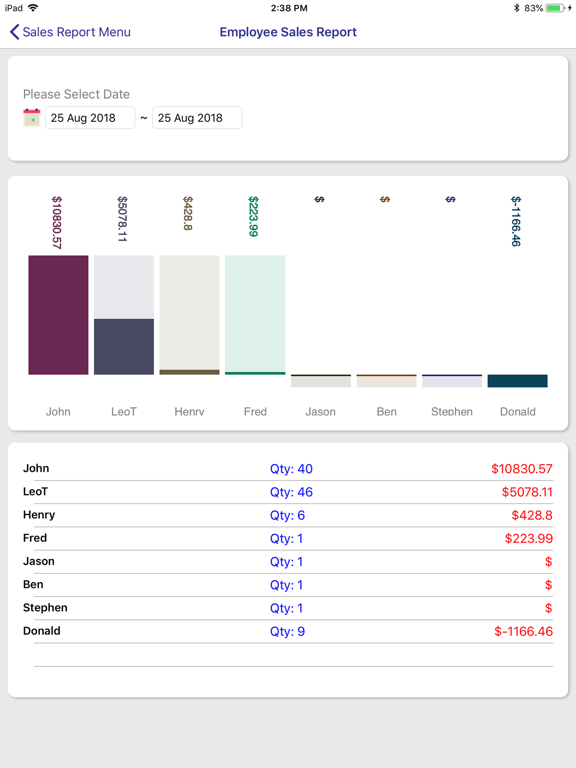This screenshot has width=576, height=768.
Task: Select Stephen's row in the list
Action: (288, 608)
